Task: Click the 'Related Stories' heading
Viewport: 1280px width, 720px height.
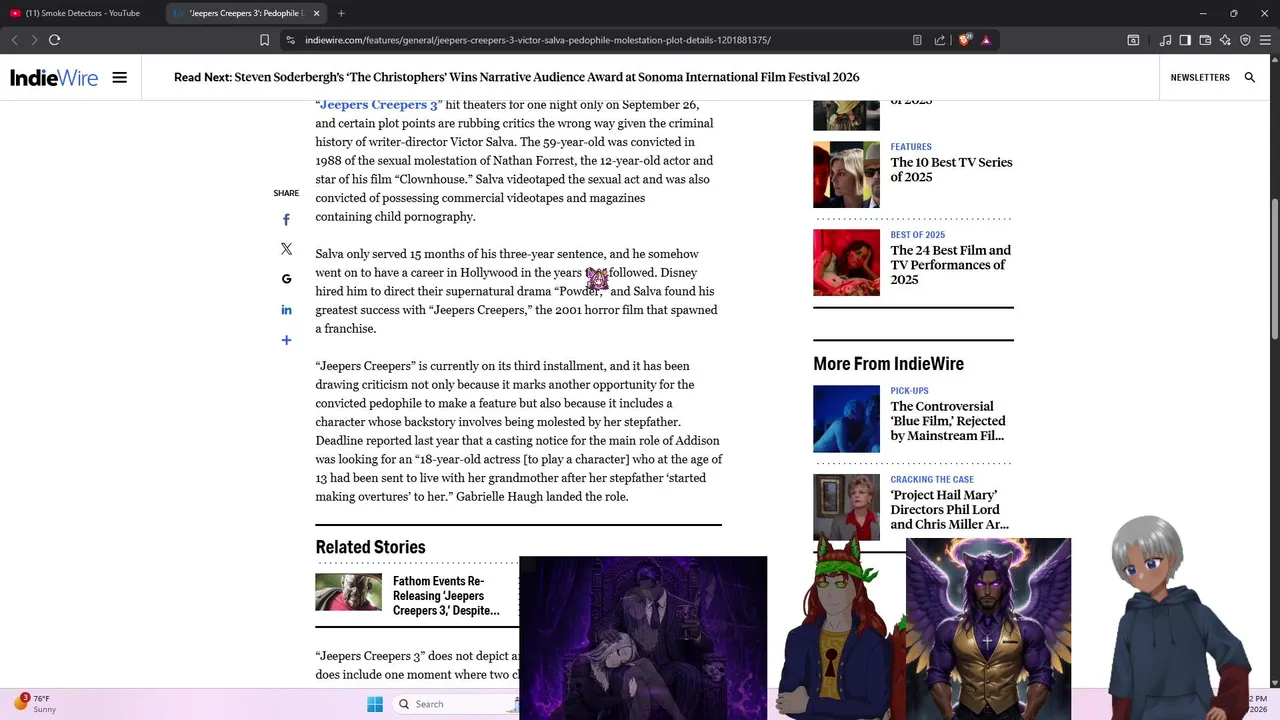Action: [x=370, y=546]
